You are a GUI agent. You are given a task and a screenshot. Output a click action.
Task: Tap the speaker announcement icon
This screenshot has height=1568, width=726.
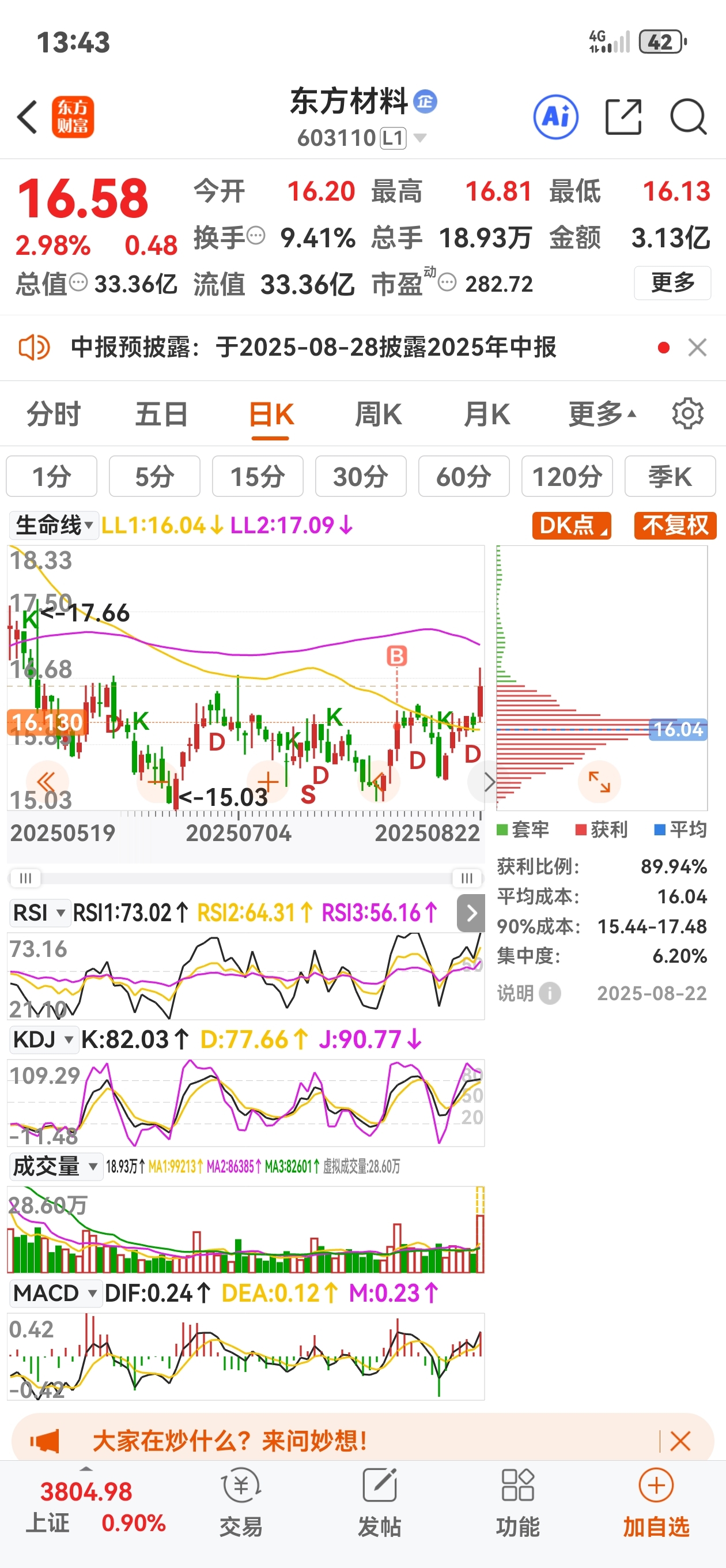(x=34, y=348)
